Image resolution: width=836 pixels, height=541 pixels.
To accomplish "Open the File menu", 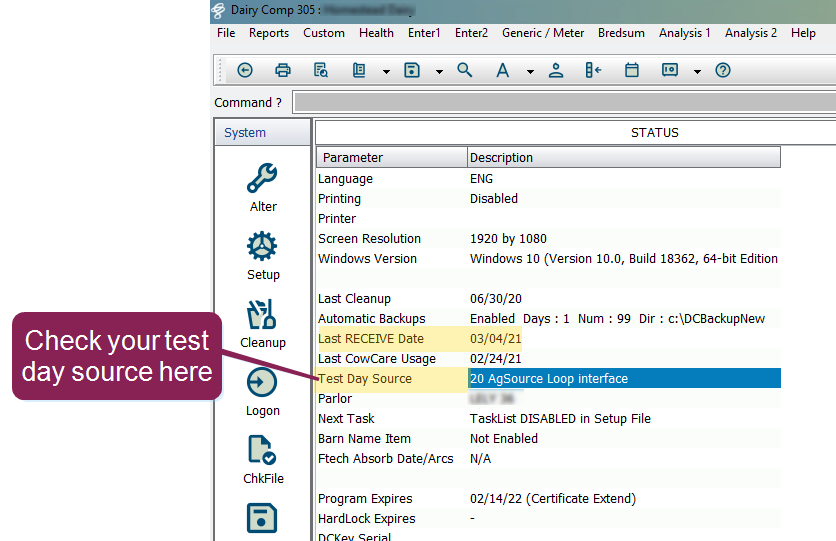I will pyautogui.click(x=226, y=33).
